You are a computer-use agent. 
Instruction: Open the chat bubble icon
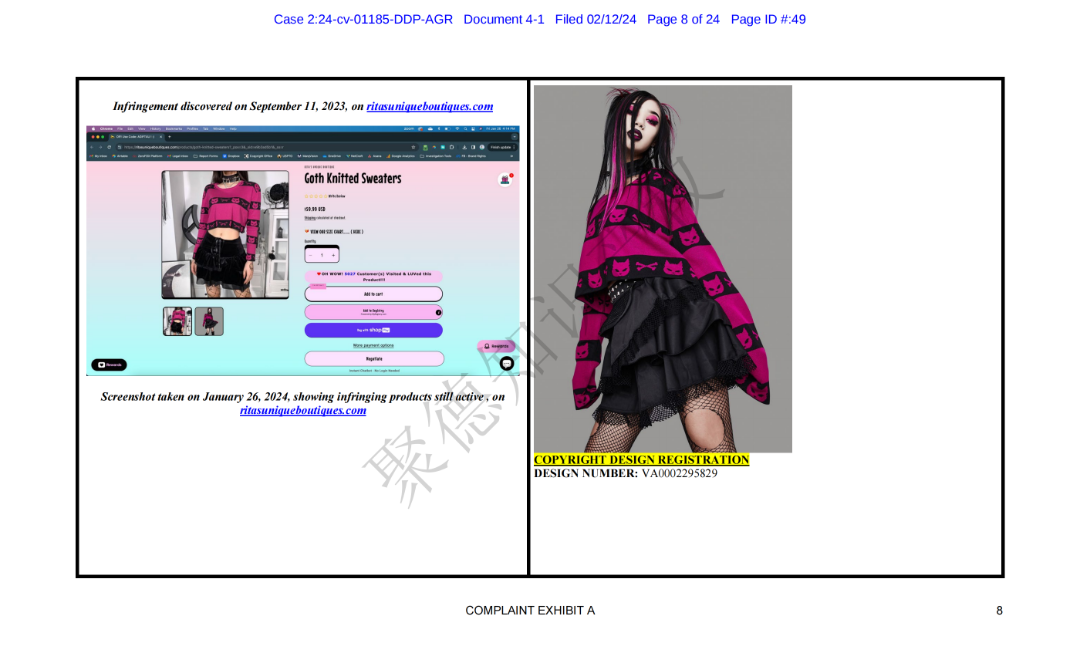507,363
